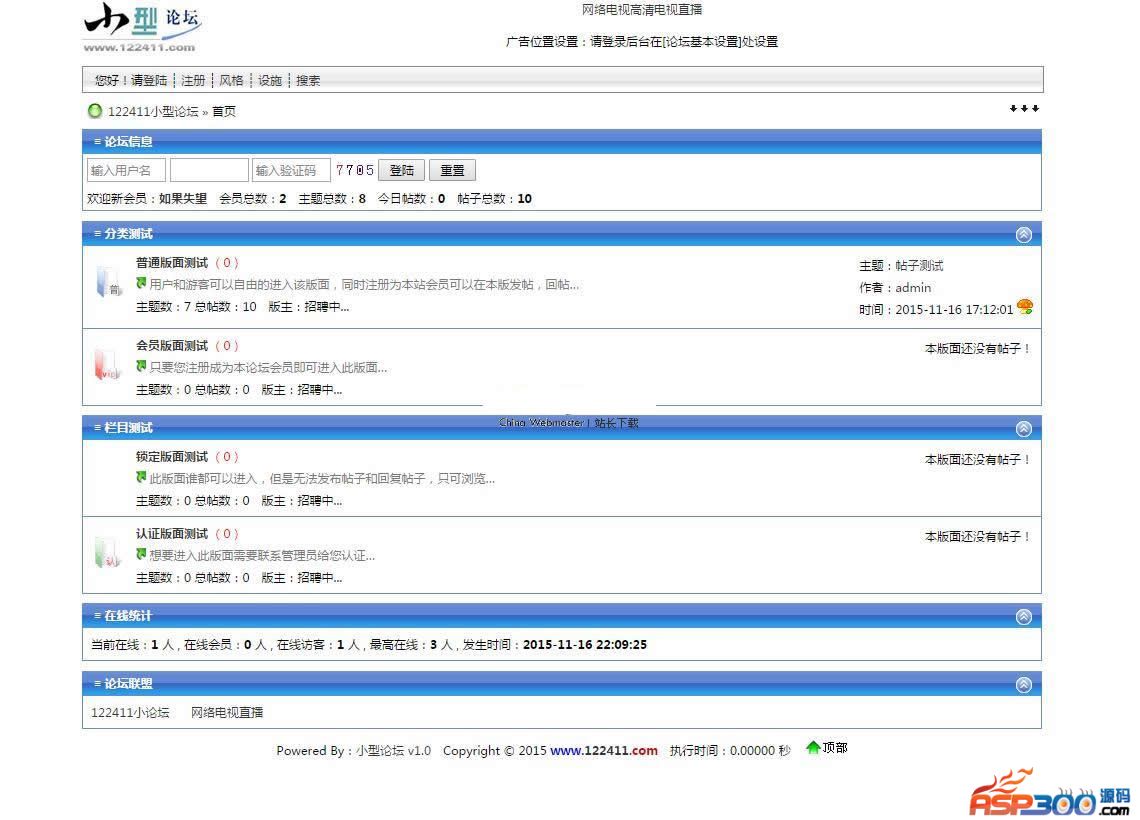Click the green circle beside 122411小型论坛
1140x820 pixels.
coord(95,111)
